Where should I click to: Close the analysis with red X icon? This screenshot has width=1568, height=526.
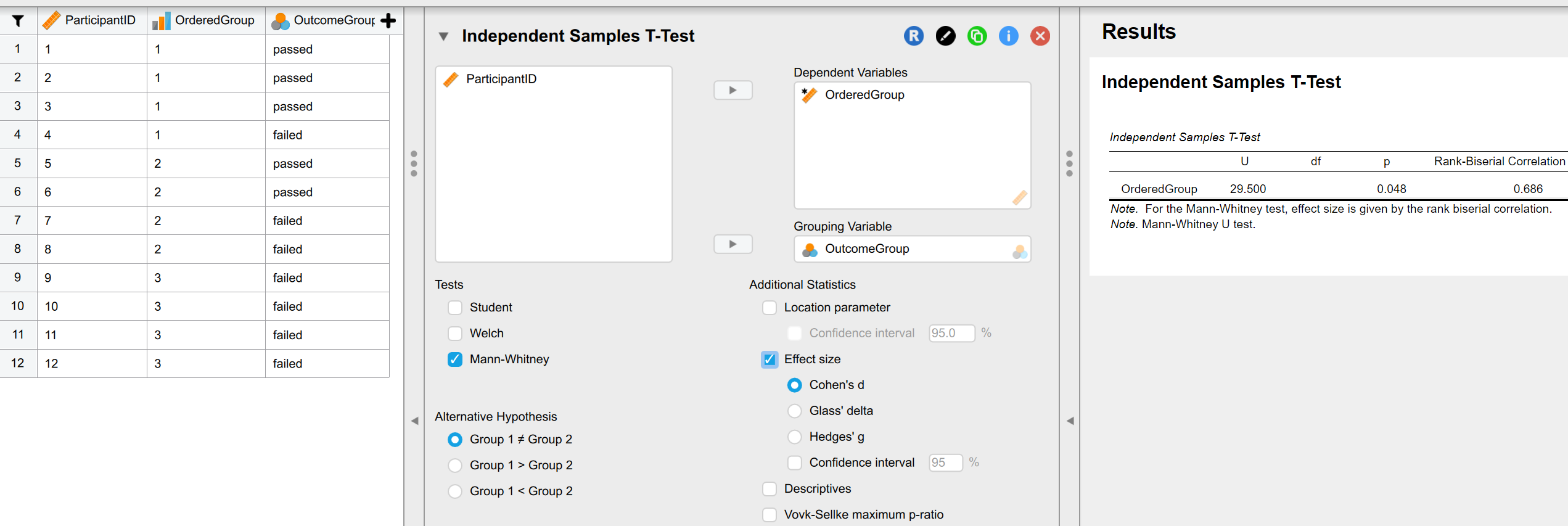[x=1040, y=36]
